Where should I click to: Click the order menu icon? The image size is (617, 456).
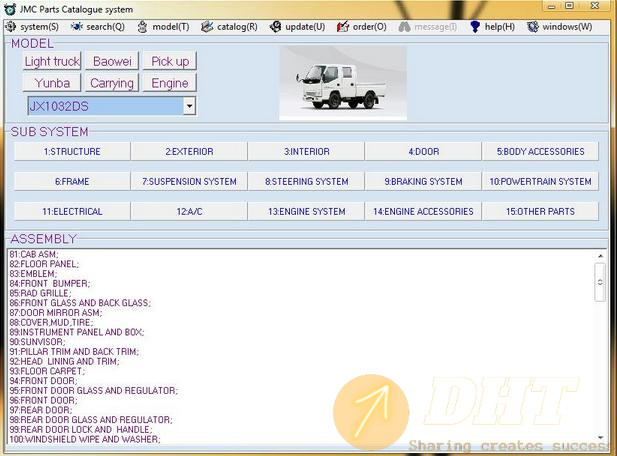pyautogui.click(x=343, y=27)
